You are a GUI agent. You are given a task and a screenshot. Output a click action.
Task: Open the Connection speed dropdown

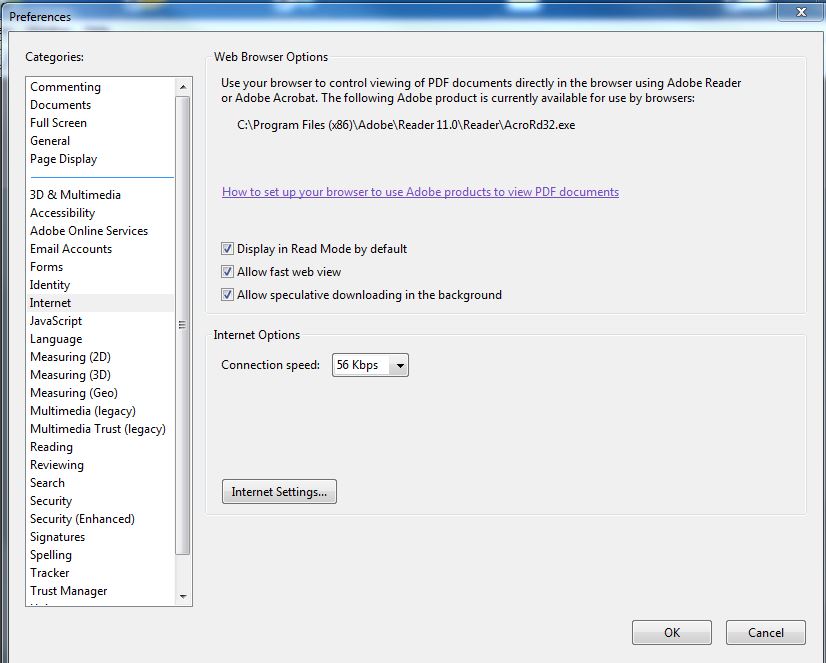click(x=370, y=365)
